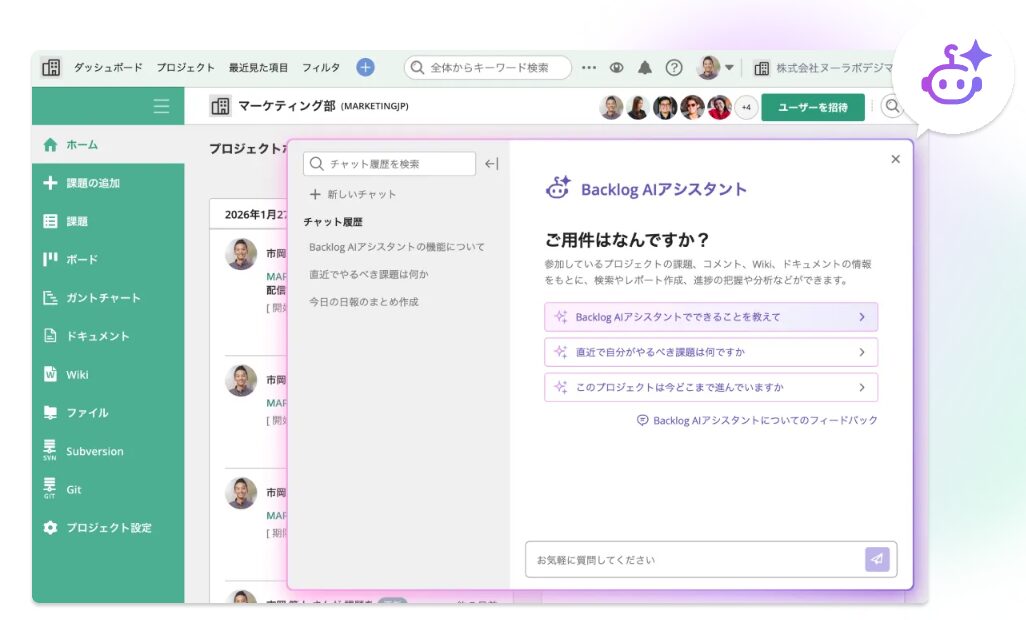This screenshot has height=620, width=1026.
Task: Open the フィルタ menu
Action: pyautogui.click(x=321, y=67)
